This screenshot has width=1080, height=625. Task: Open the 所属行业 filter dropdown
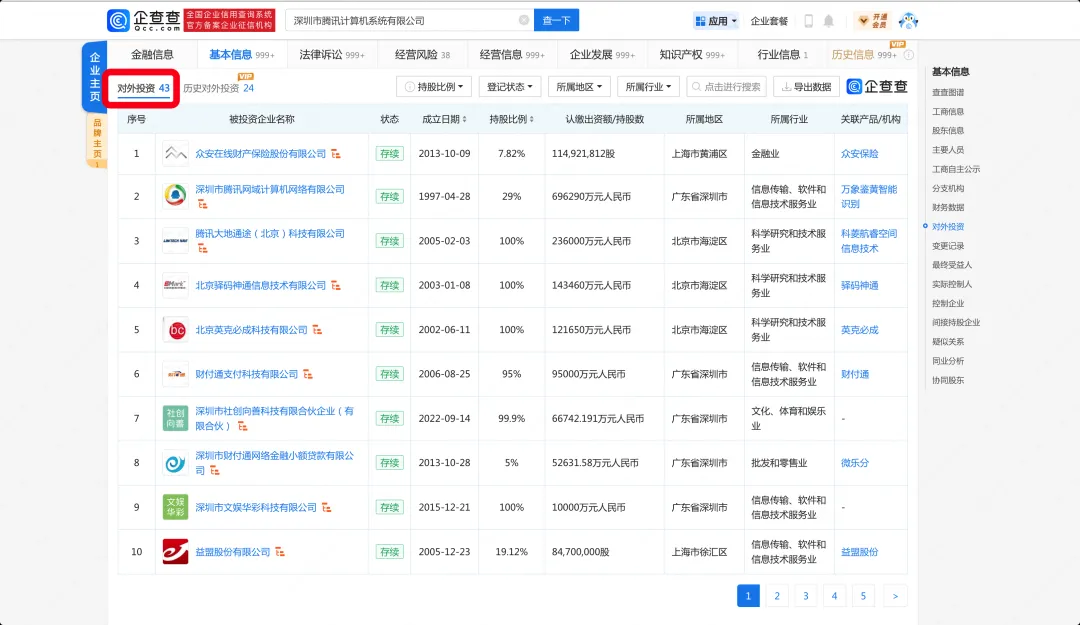coord(648,87)
